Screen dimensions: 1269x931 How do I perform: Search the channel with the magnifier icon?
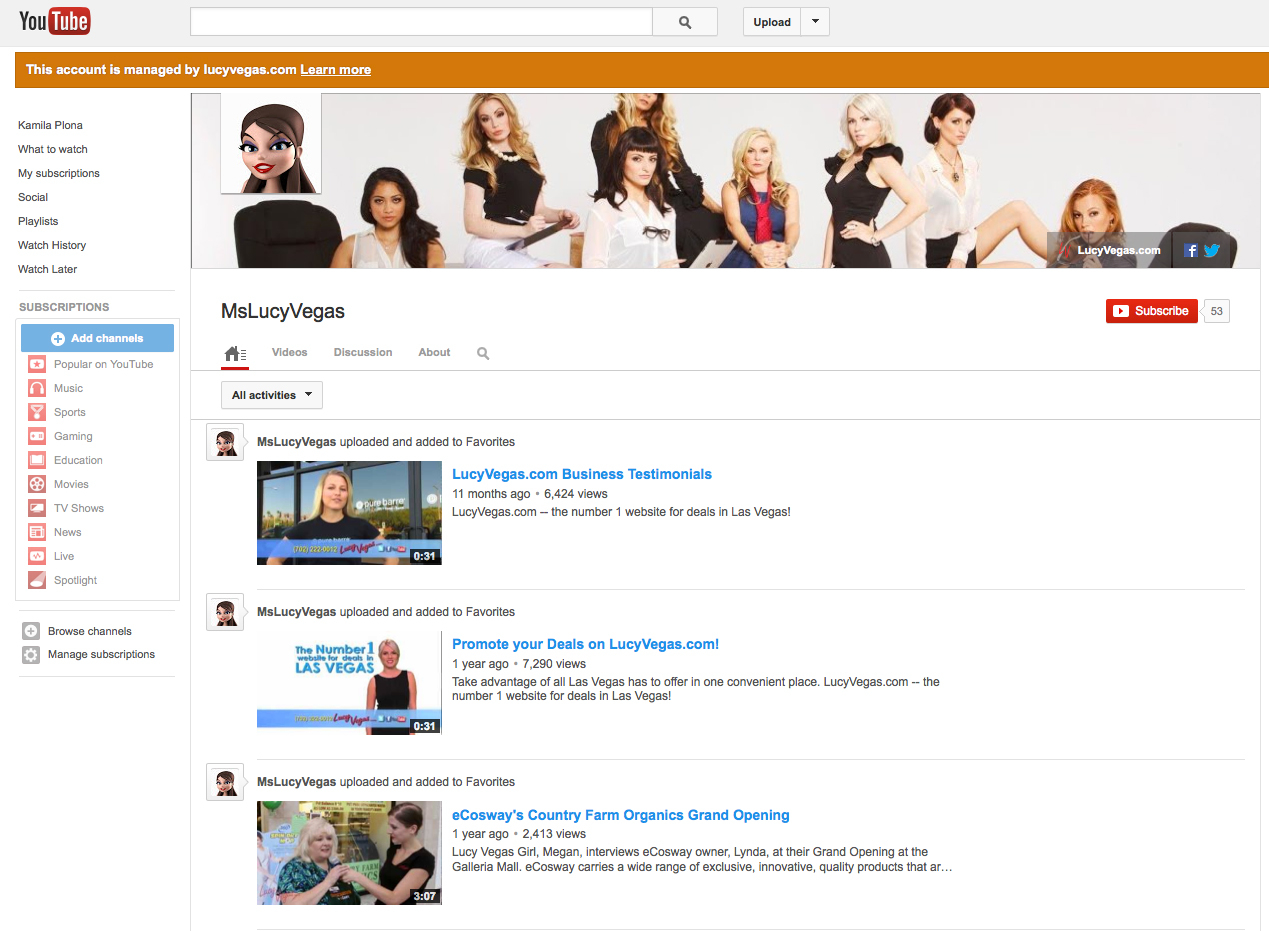(x=483, y=353)
